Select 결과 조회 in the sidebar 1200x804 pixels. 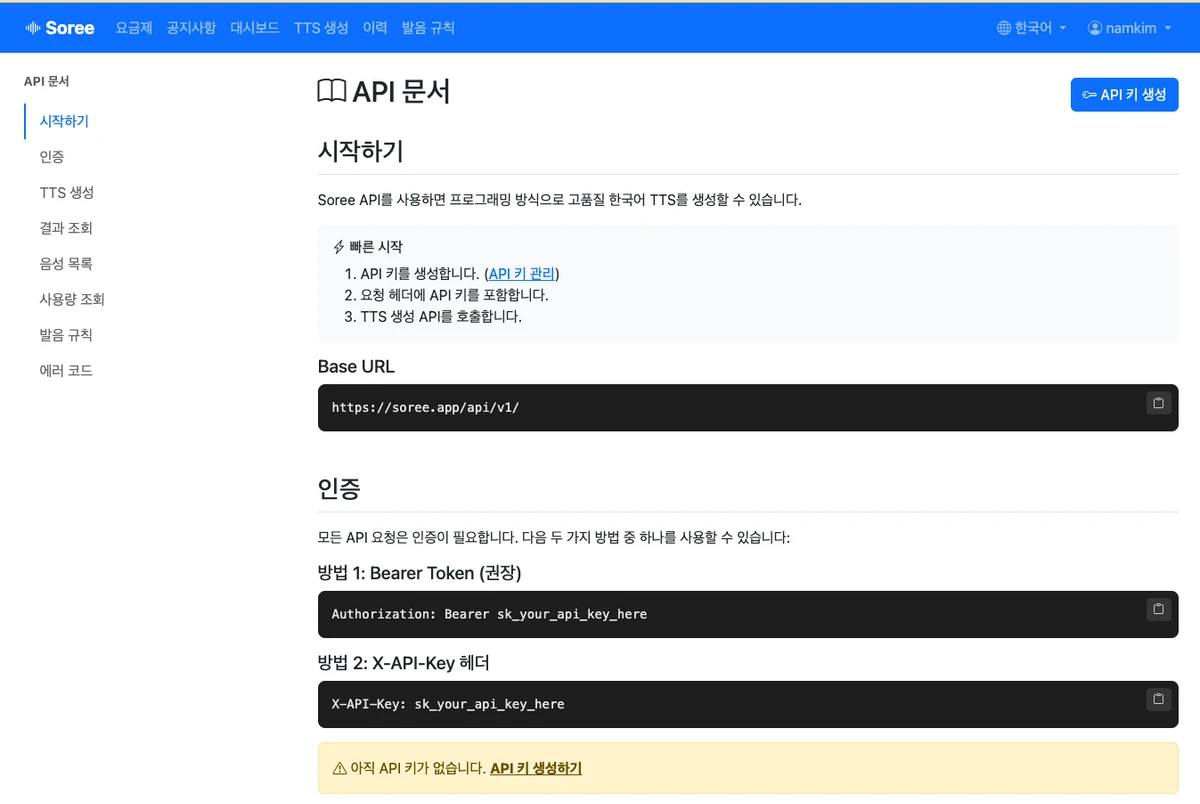(x=66, y=228)
